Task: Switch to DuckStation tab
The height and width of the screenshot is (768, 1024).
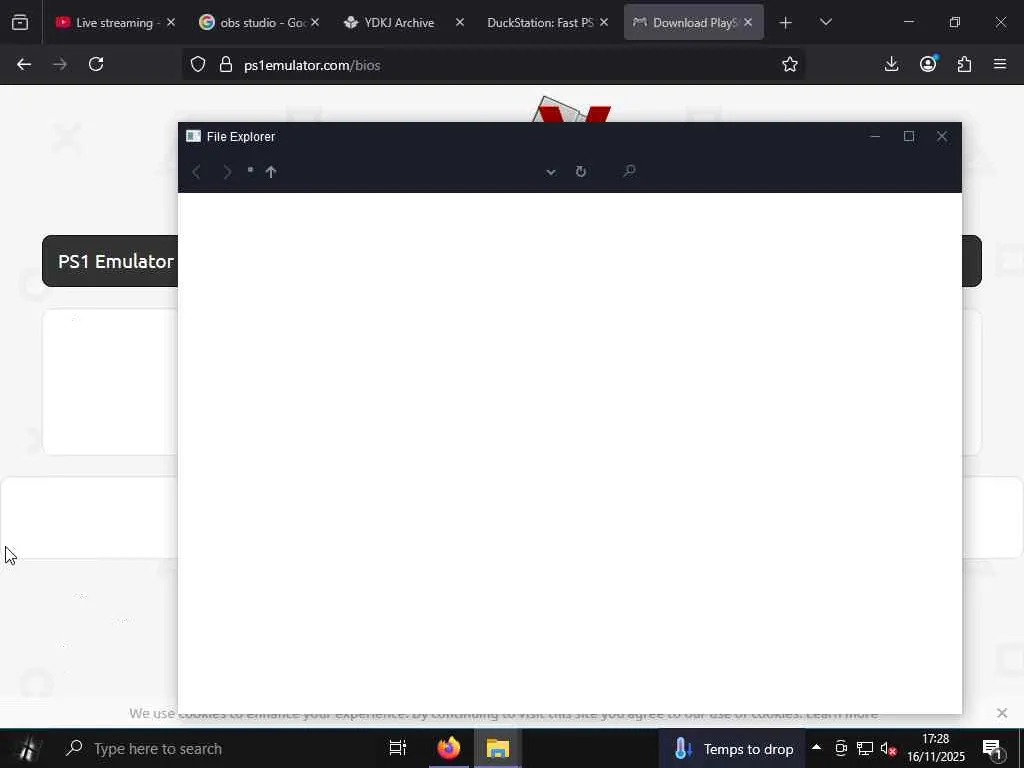Action: point(539,23)
